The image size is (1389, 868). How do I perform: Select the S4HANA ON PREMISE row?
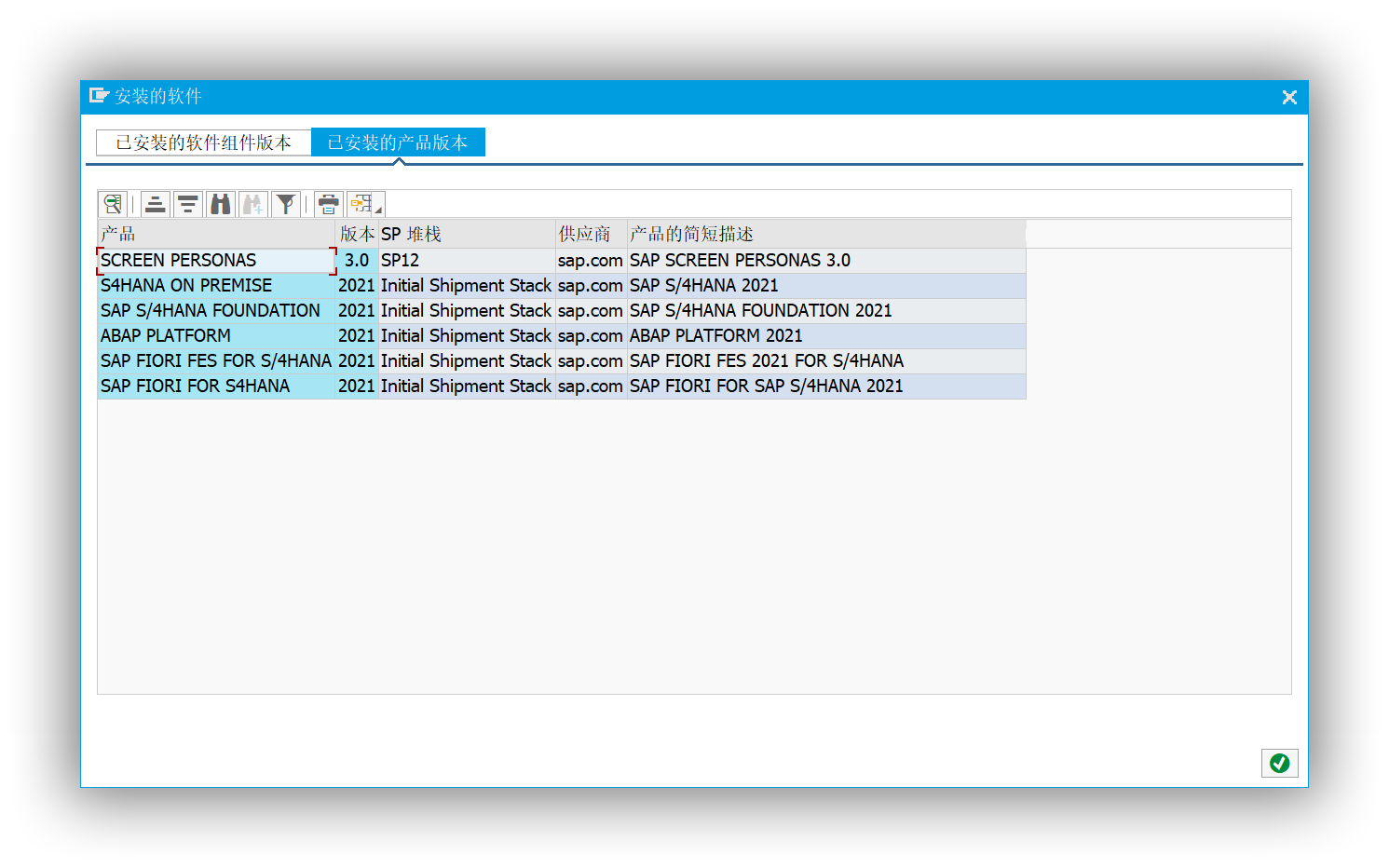[x=562, y=286]
